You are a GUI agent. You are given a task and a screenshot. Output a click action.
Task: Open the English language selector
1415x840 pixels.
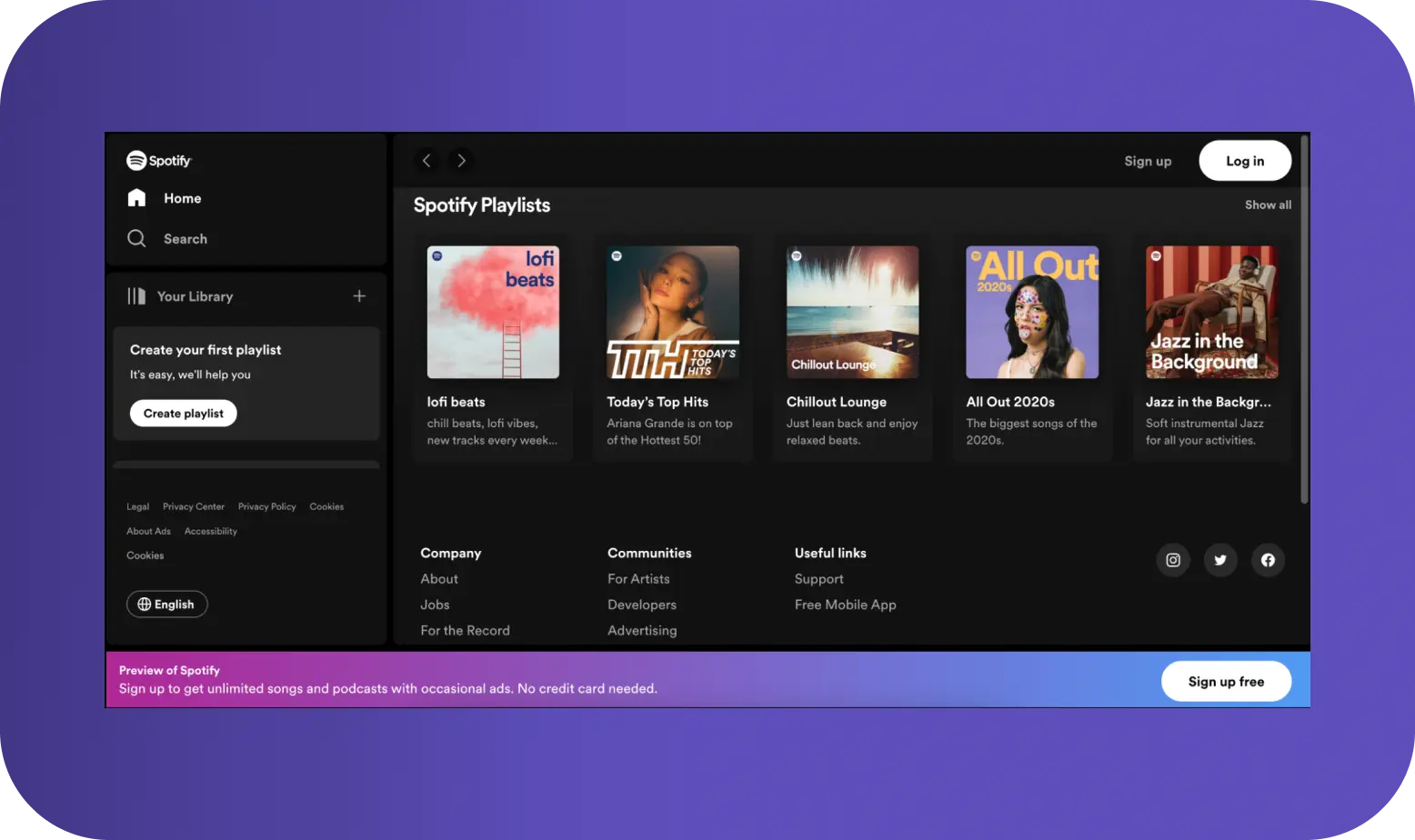click(x=166, y=605)
